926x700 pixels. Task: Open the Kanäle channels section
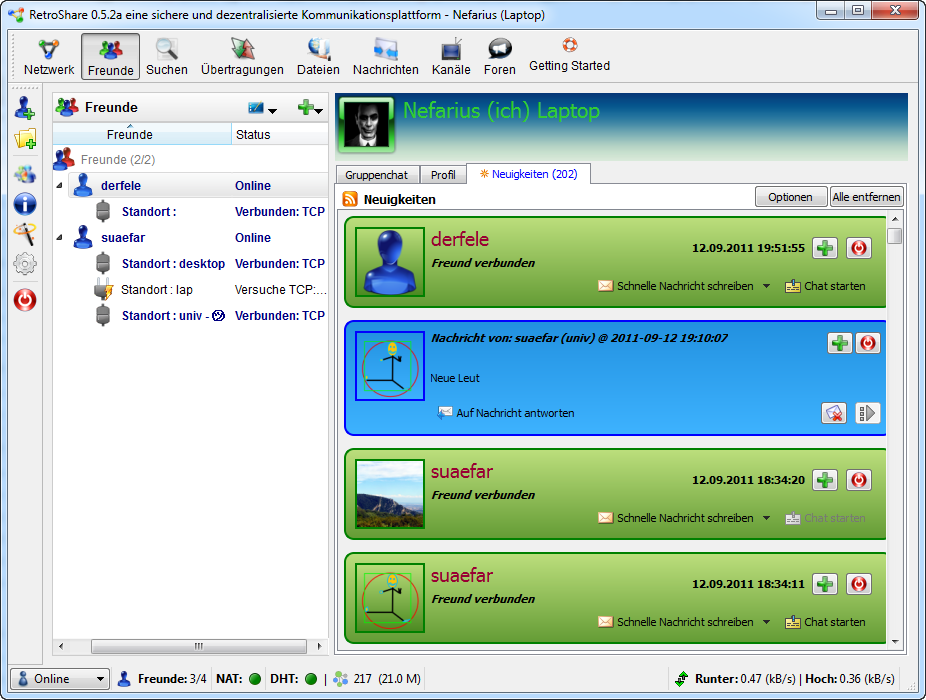[451, 56]
